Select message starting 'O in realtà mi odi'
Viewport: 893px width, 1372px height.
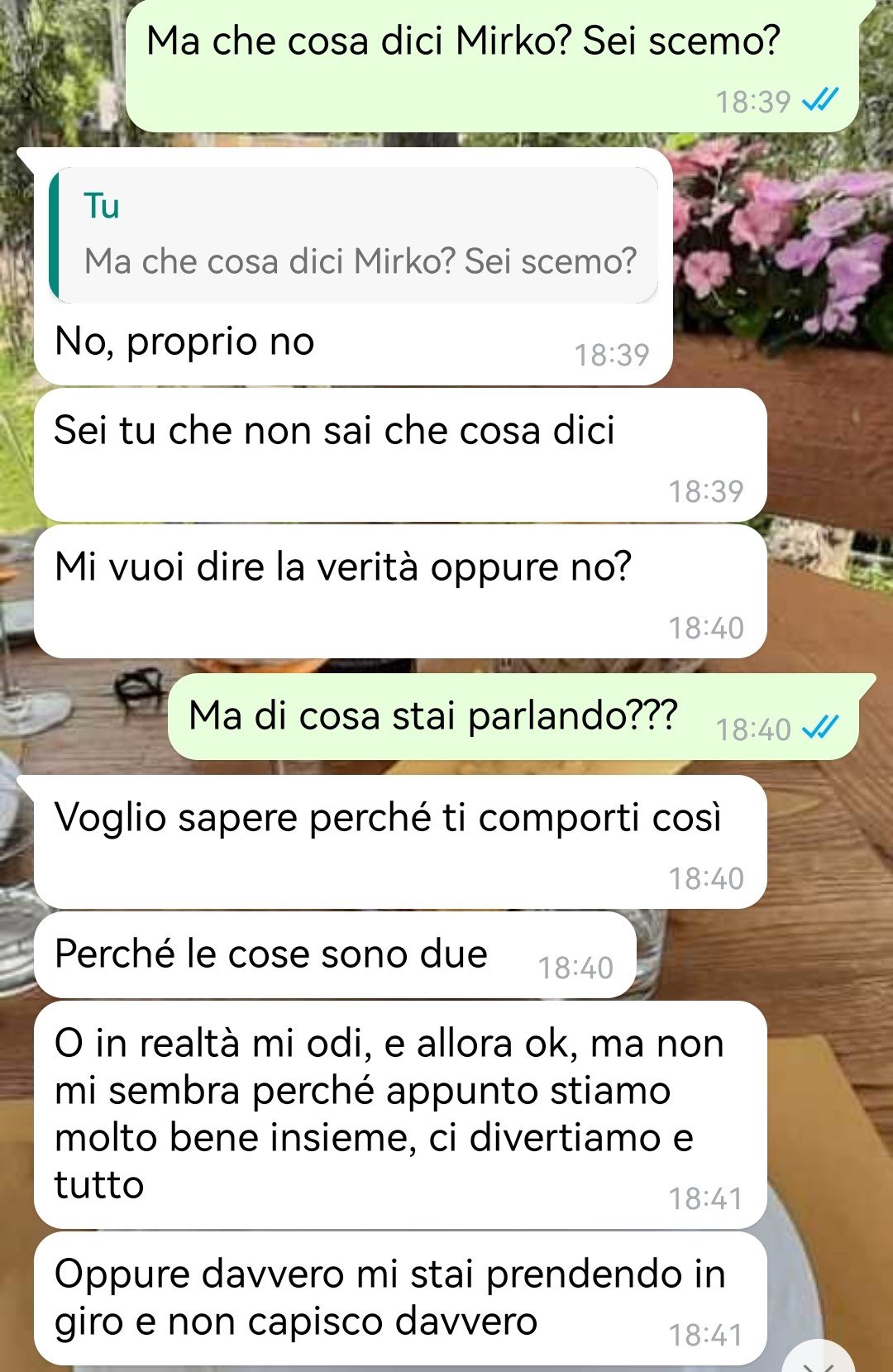pyautogui.click(x=400, y=1115)
